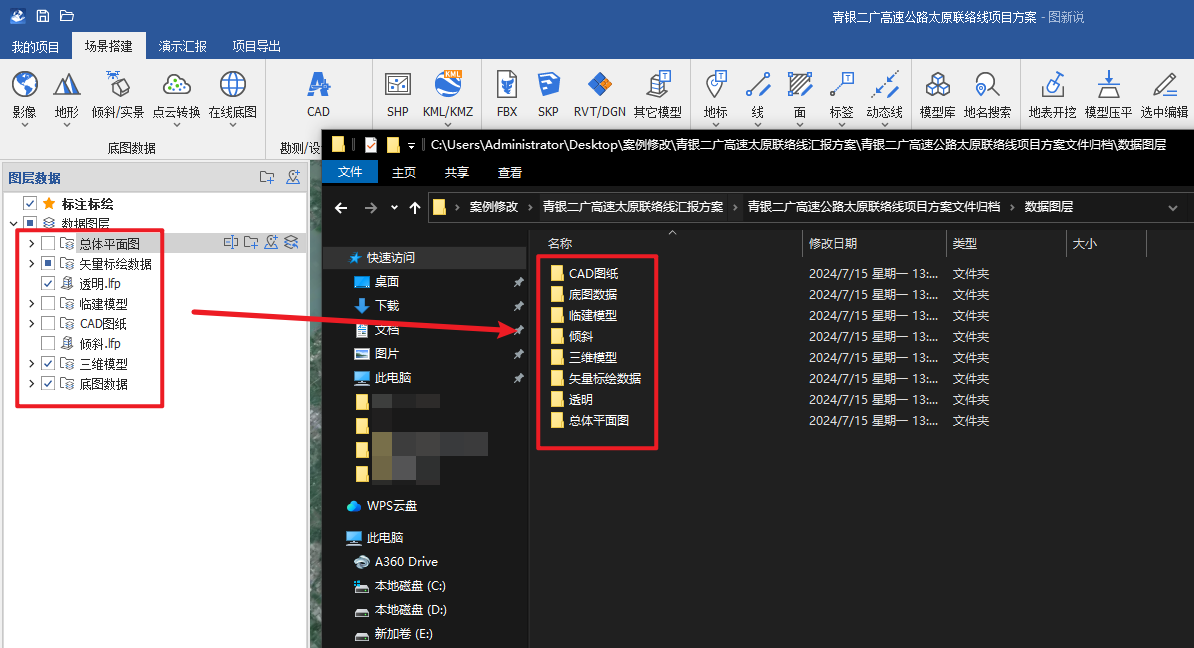The height and width of the screenshot is (648, 1194).
Task: Open the 影像 dropdown arrow
Action: pyautogui.click(x=24, y=126)
